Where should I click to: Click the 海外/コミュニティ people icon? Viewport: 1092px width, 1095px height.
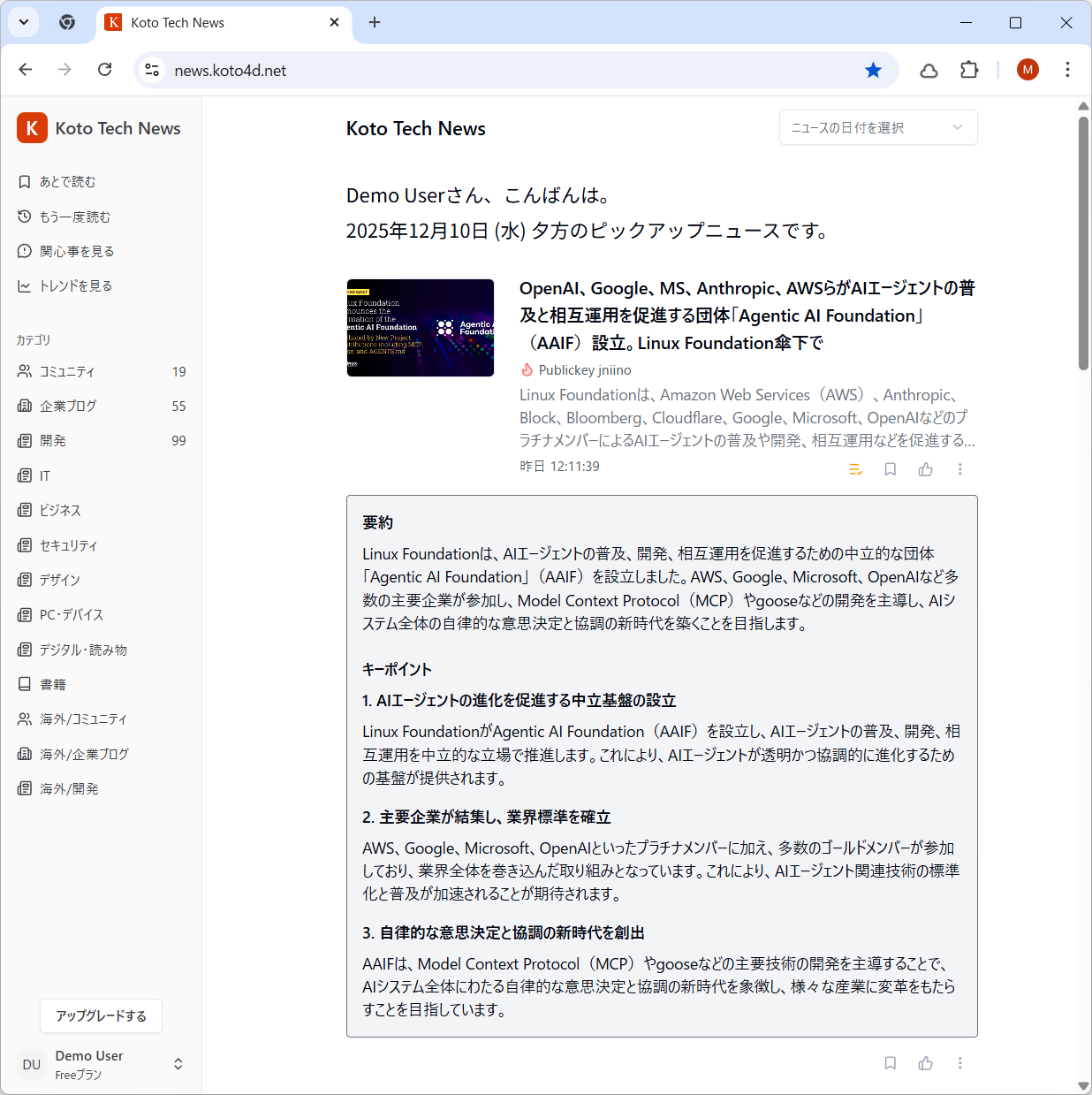[25, 719]
